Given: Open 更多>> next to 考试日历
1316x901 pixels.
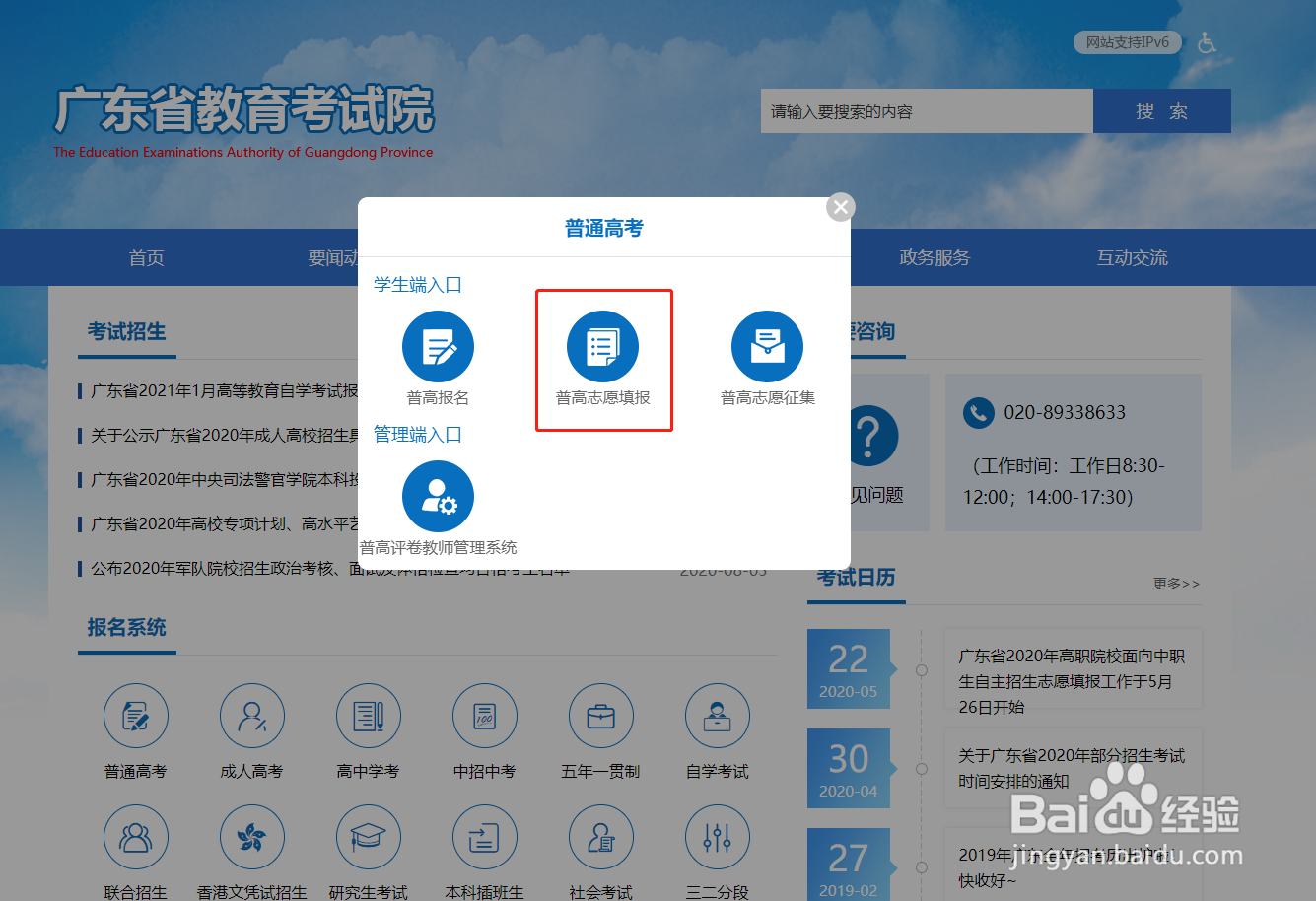Looking at the screenshot, I should click(1176, 584).
